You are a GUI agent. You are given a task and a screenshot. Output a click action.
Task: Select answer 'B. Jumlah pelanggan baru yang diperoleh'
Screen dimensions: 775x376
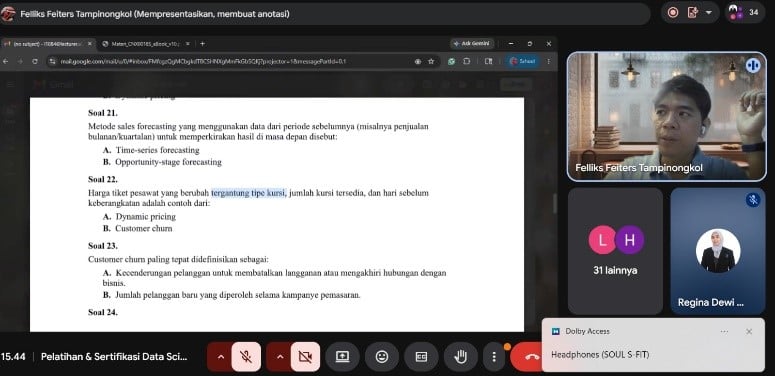coord(231,295)
